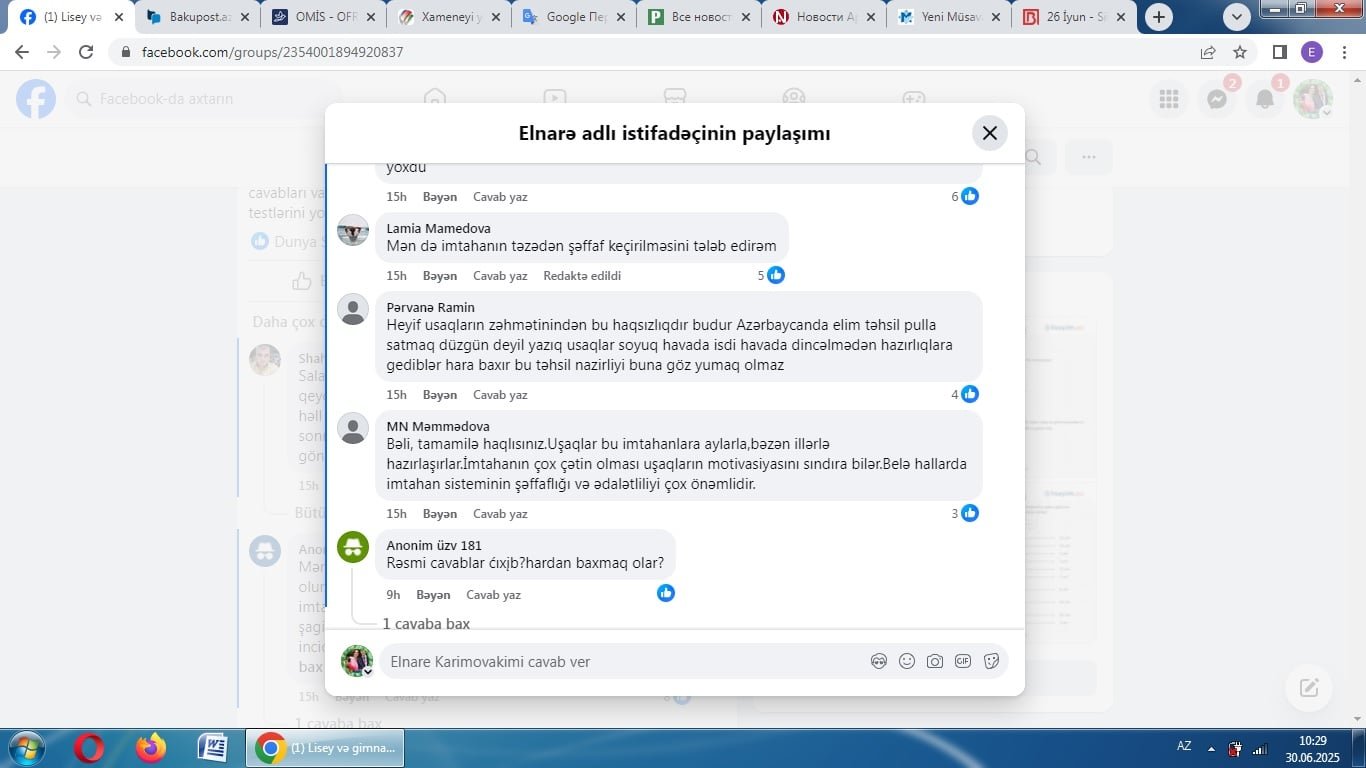View reactions on Pərvanə's comment (4)
The height and width of the screenshot is (768, 1366).
click(x=964, y=394)
